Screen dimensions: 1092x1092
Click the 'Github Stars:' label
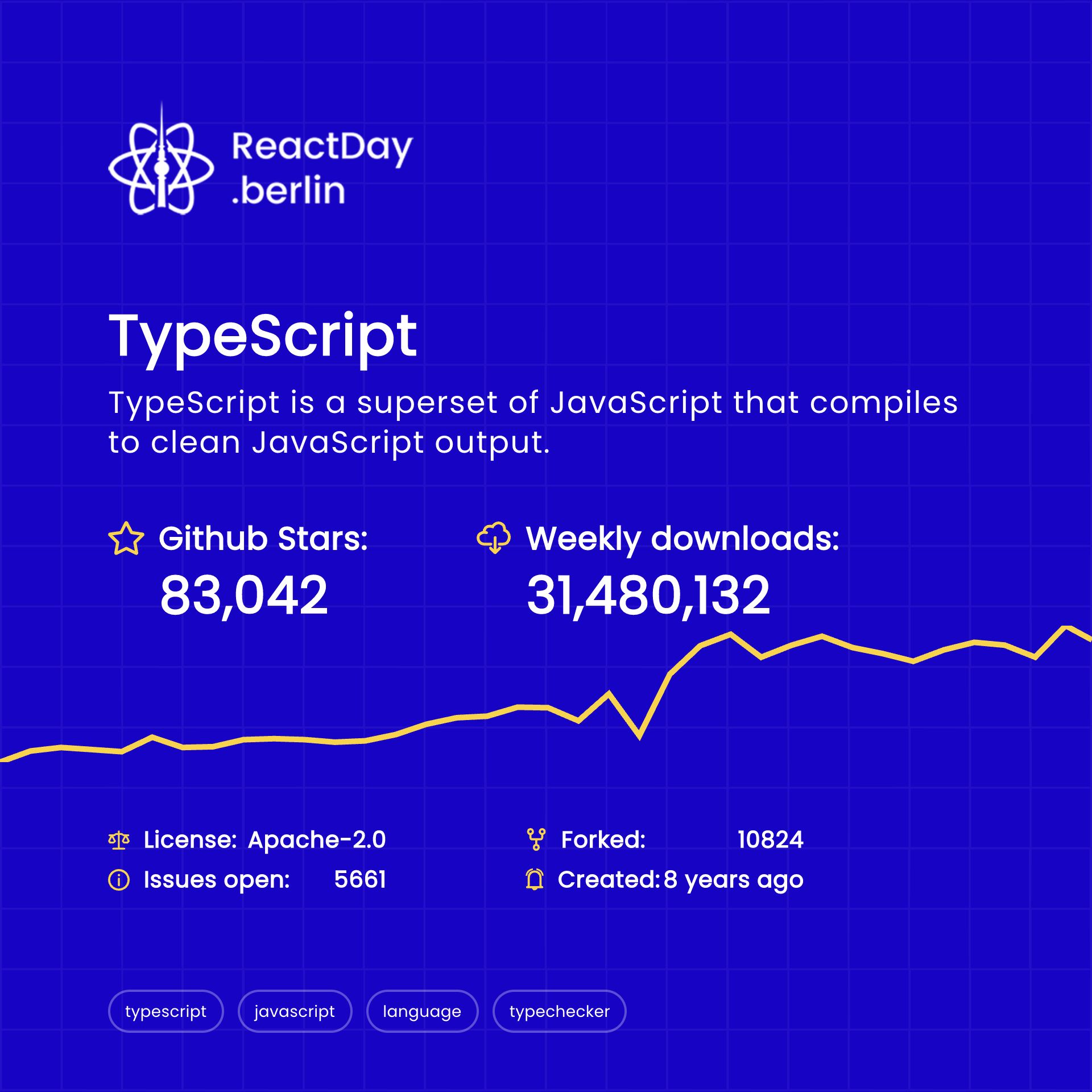point(263,538)
